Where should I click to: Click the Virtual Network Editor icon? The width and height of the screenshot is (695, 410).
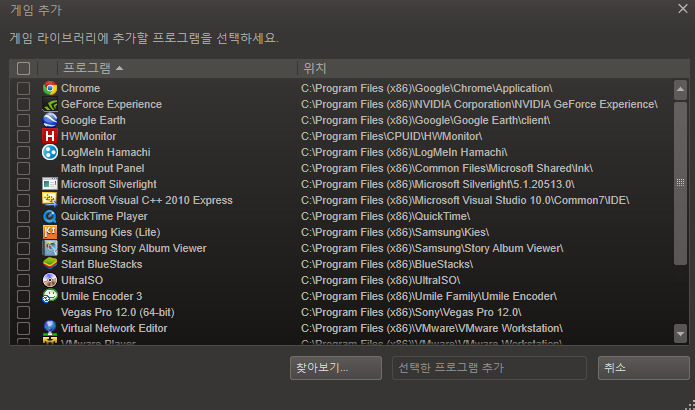[x=50, y=328]
